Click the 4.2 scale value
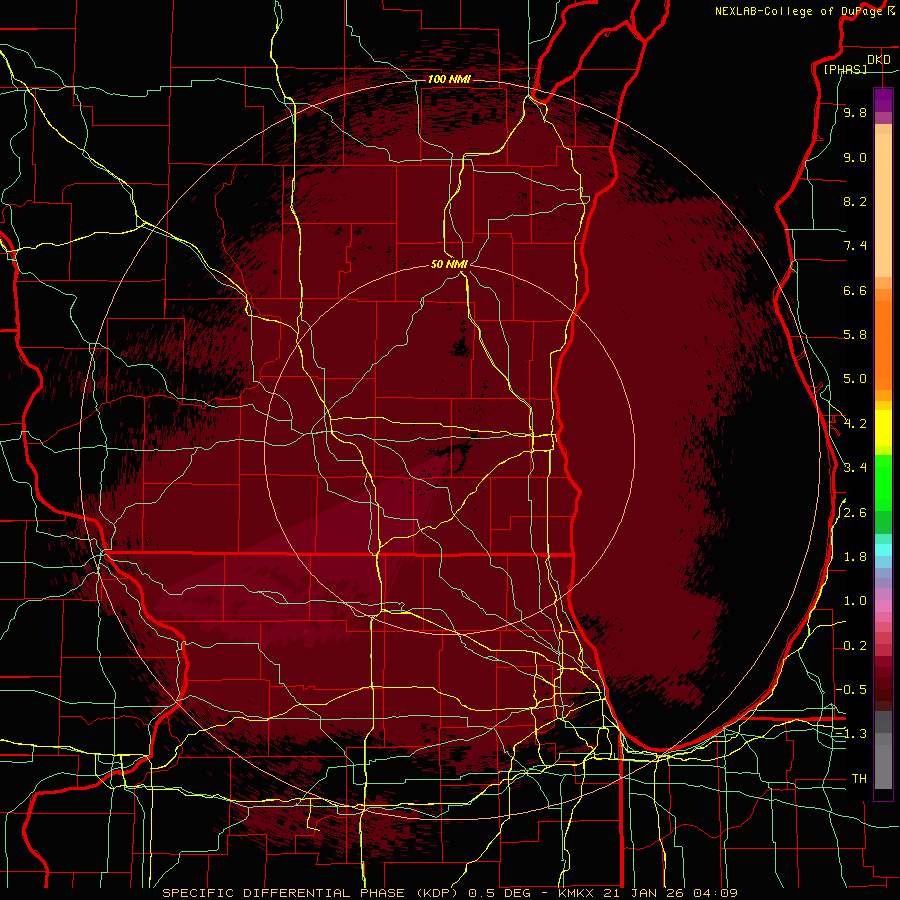Viewport: 900px width, 900px height. click(x=855, y=424)
